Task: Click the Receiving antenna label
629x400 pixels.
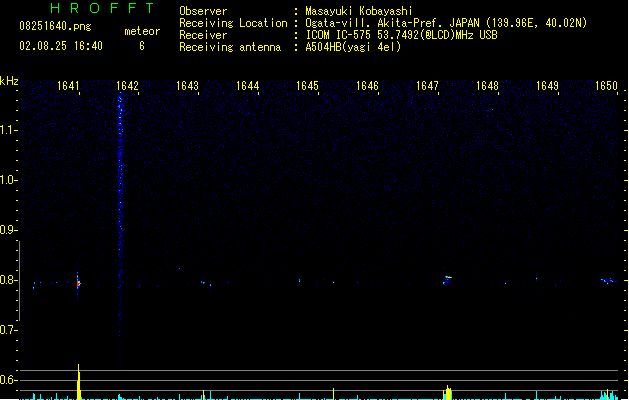Action: point(230,47)
